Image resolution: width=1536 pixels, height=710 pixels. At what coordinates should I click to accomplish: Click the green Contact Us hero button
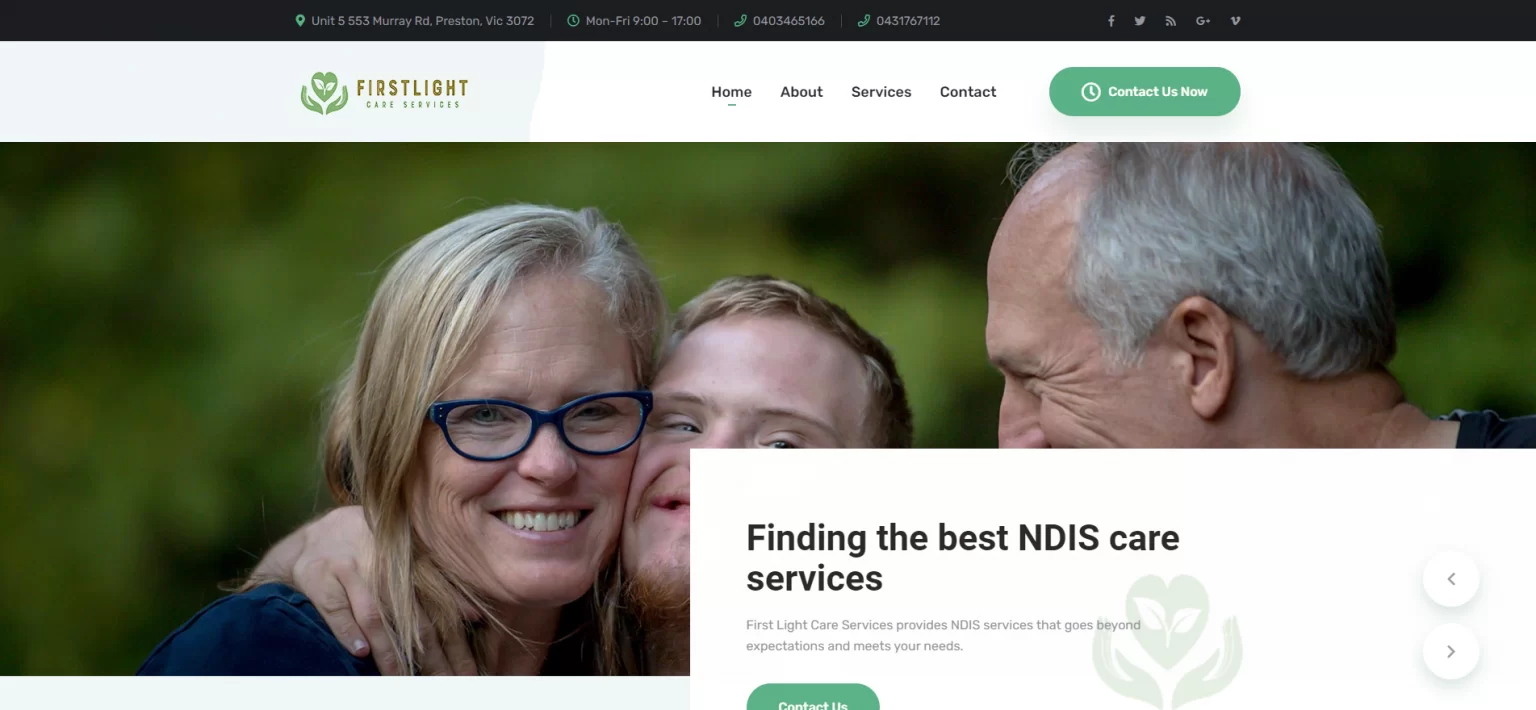click(x=813, y=697)
